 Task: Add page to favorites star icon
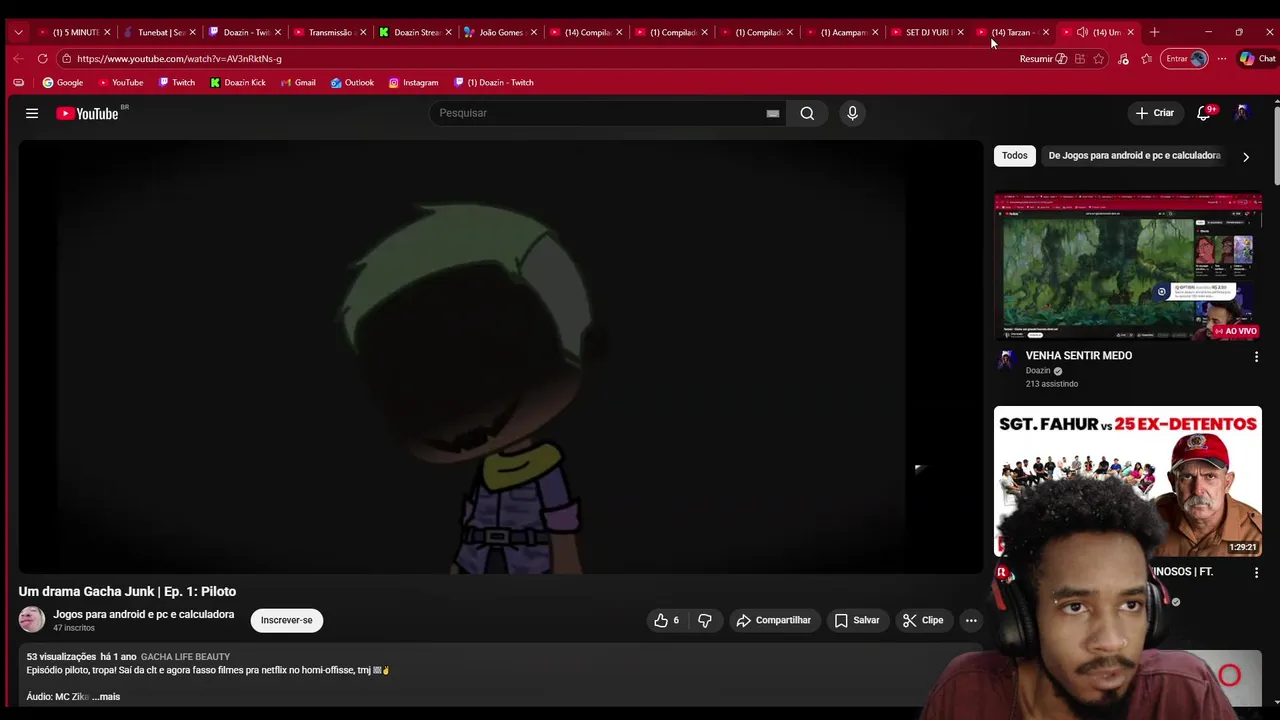pyautogui.click(x=1099, y=59)
